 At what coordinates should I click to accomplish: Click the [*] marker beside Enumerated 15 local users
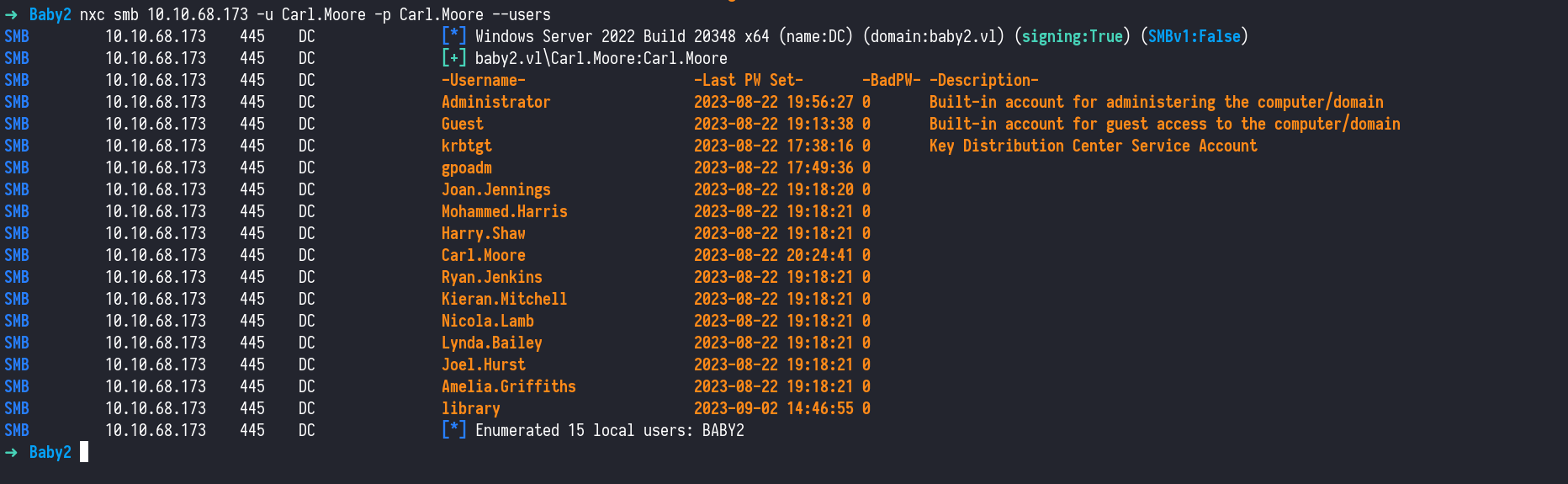pyautogui.click(x=453, y=430)
